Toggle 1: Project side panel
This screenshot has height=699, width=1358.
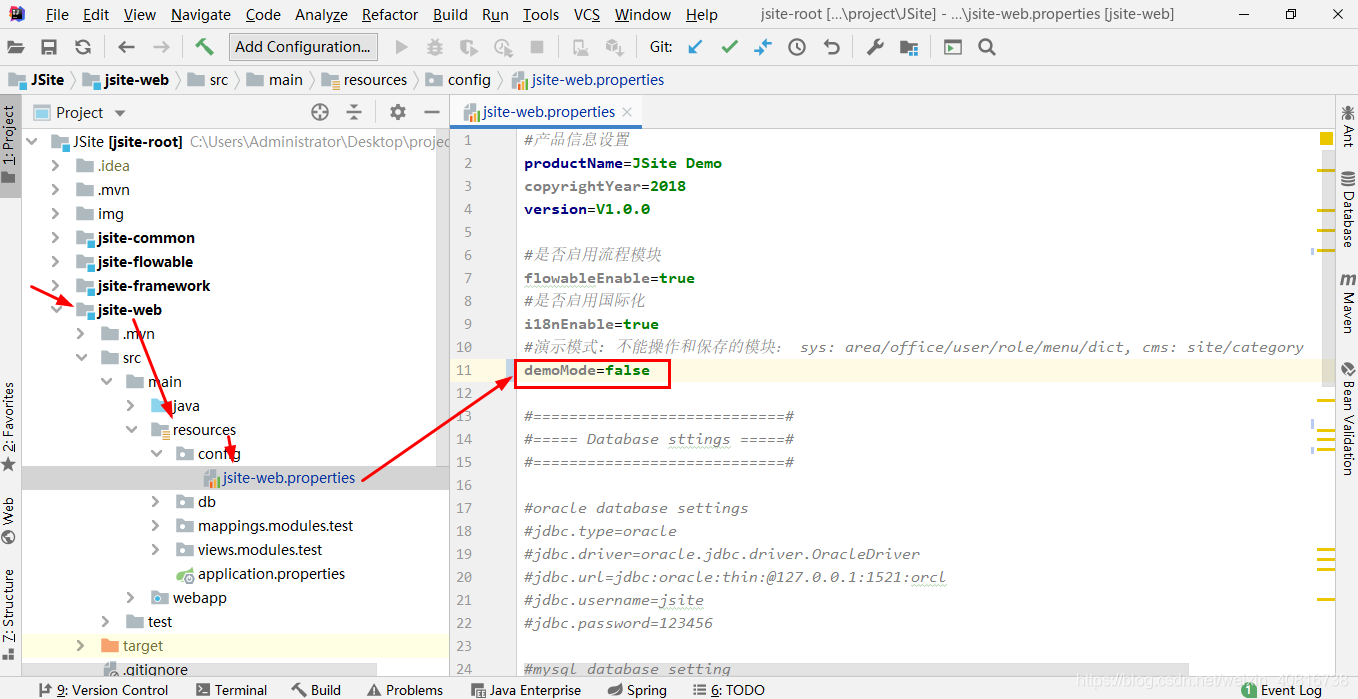[x=9, y=145]
